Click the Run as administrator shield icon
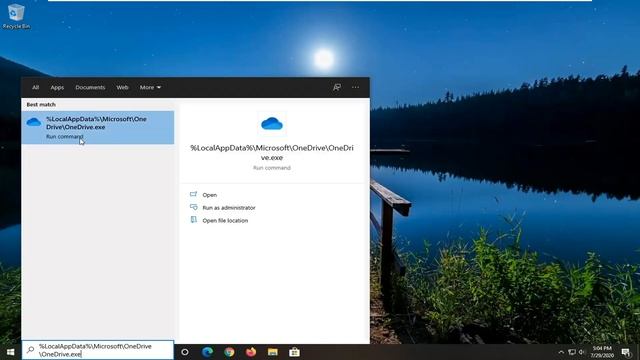Image resolution: width=640 pixels, height=360 pixels. tap(193, 207)
